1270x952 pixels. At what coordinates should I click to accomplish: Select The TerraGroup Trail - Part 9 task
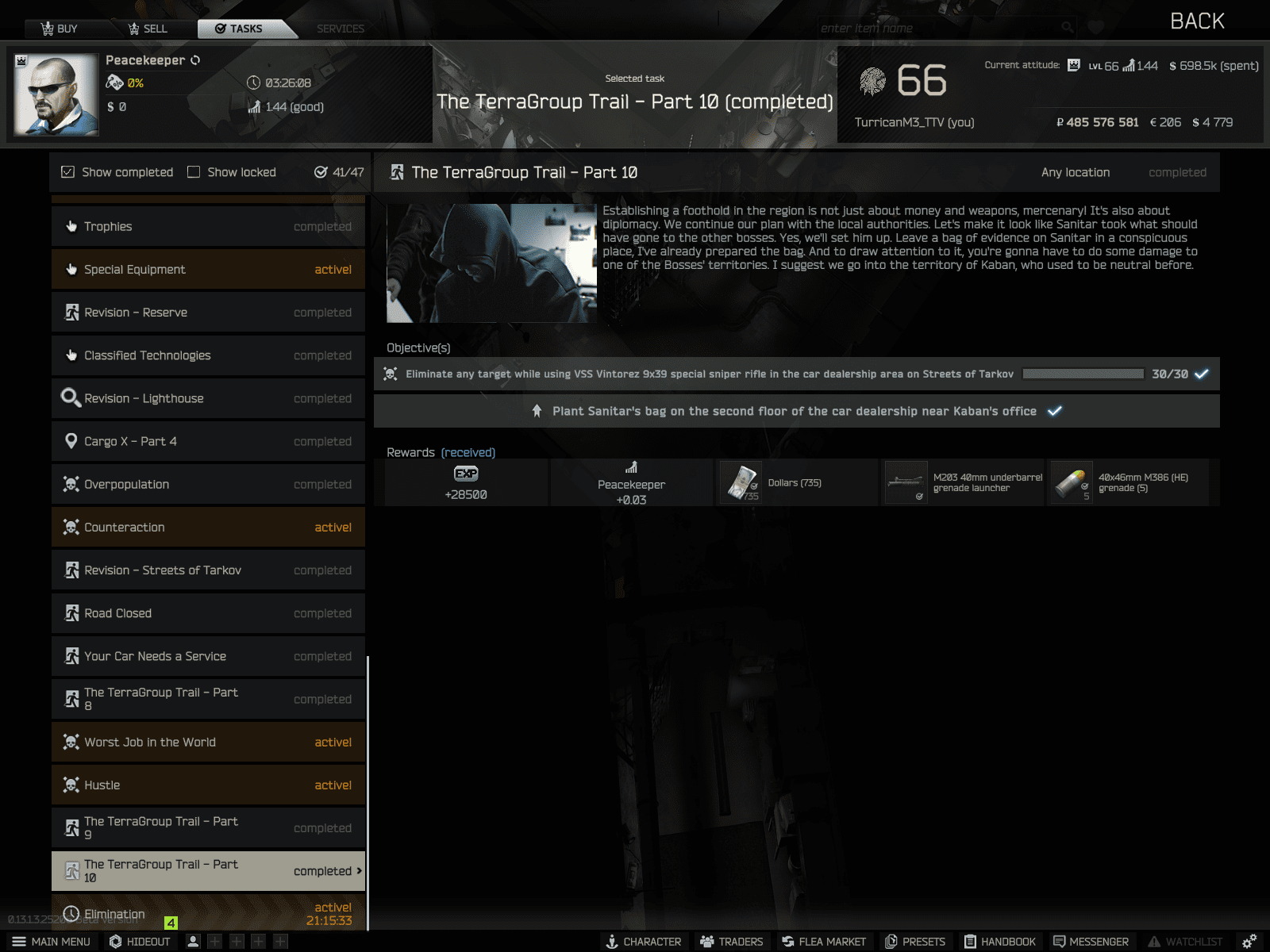click(x=208, y=827)
